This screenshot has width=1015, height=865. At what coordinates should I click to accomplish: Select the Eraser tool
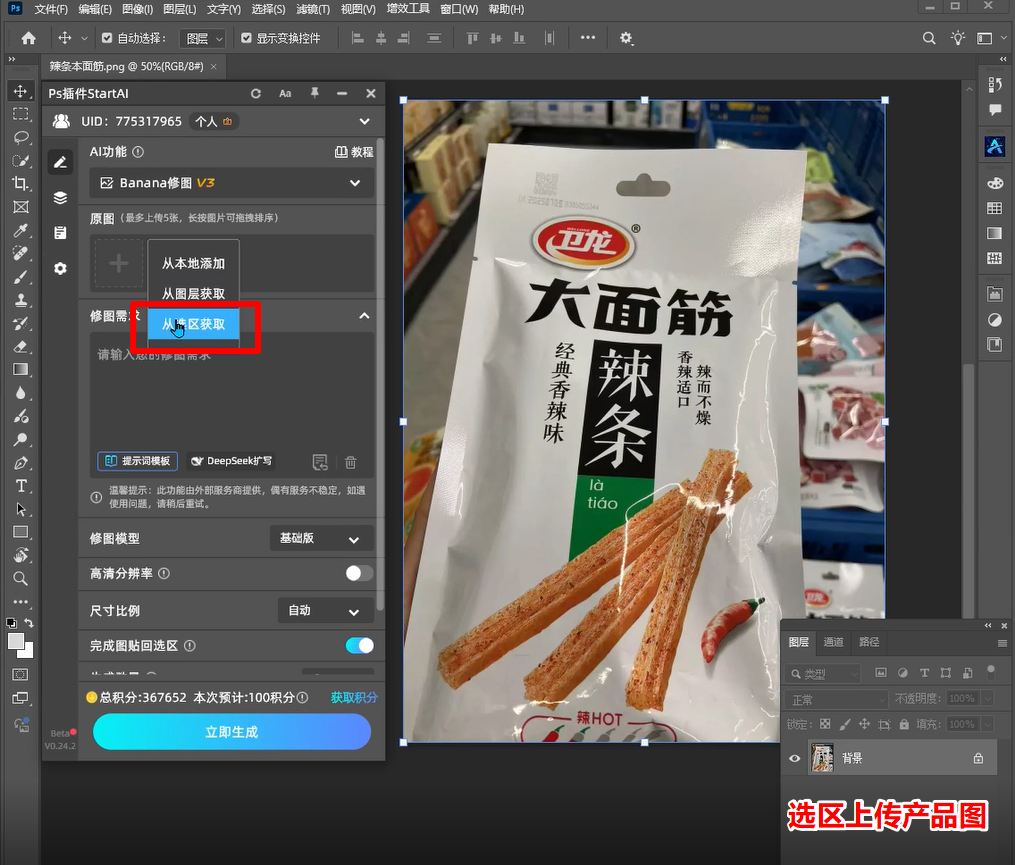(x=21, y=346)
